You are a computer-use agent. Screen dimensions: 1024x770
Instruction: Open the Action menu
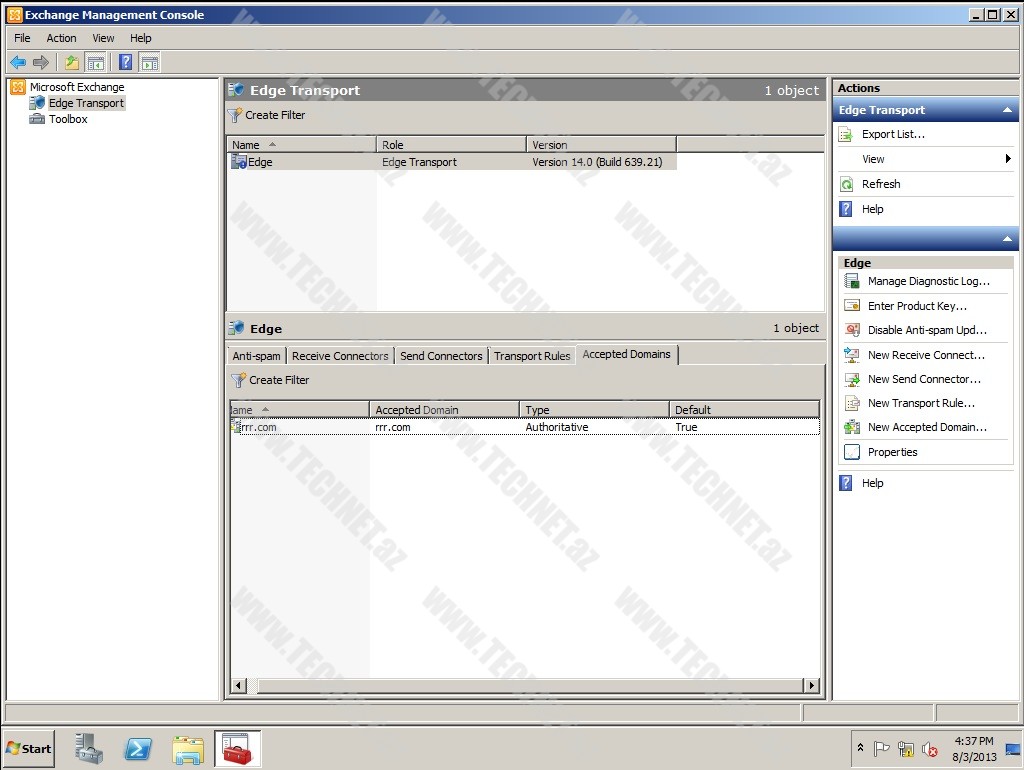(x=61, y=38)
